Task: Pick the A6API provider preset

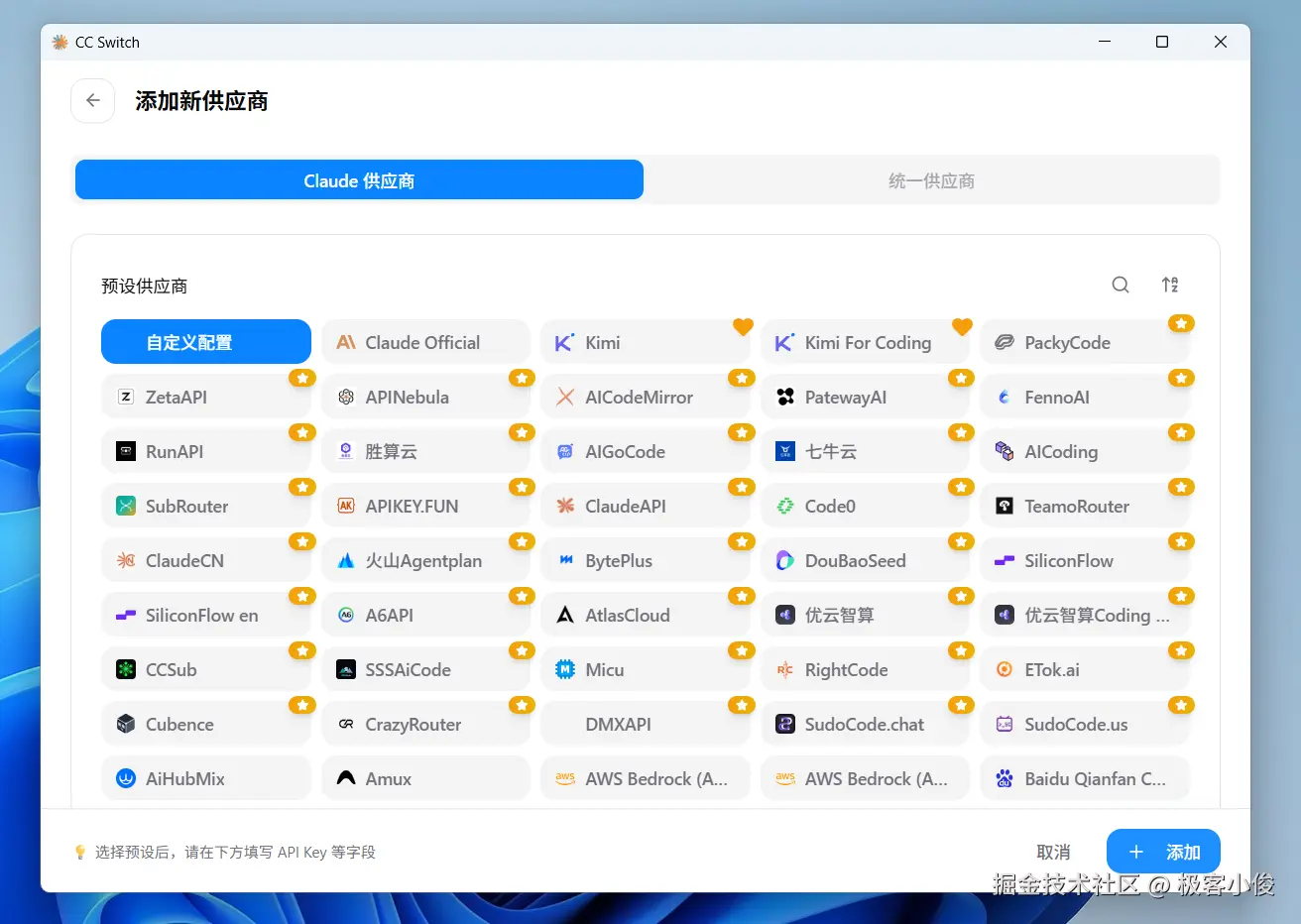Action: click(425, 615)
